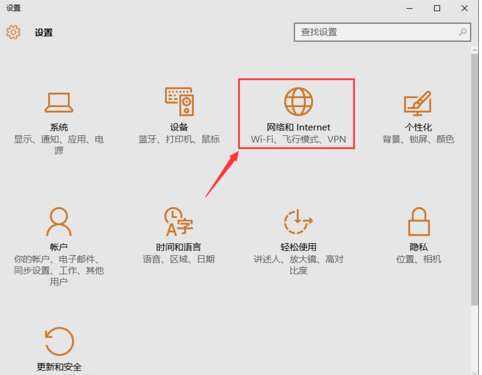
Task: Open the 更新和安全 circular arrow icon
Action: pos(59,341)
